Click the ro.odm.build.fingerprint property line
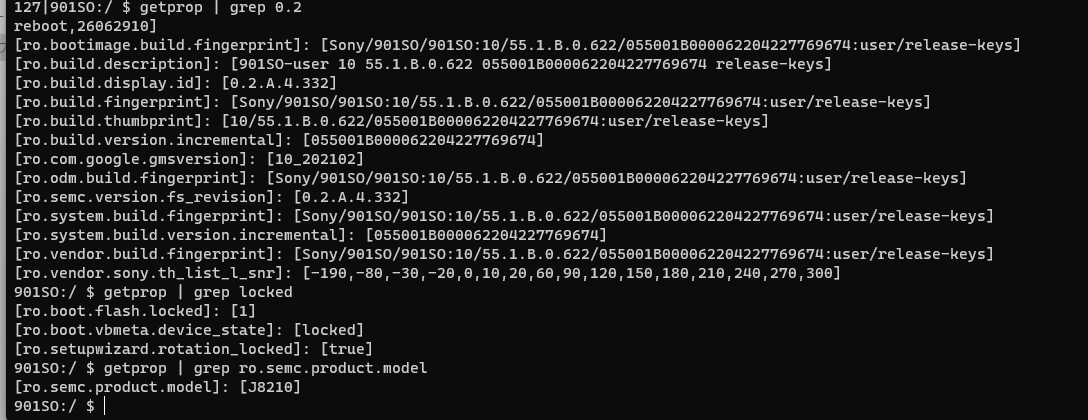Viewport: 1088px width, 420px height. point(491,178)
